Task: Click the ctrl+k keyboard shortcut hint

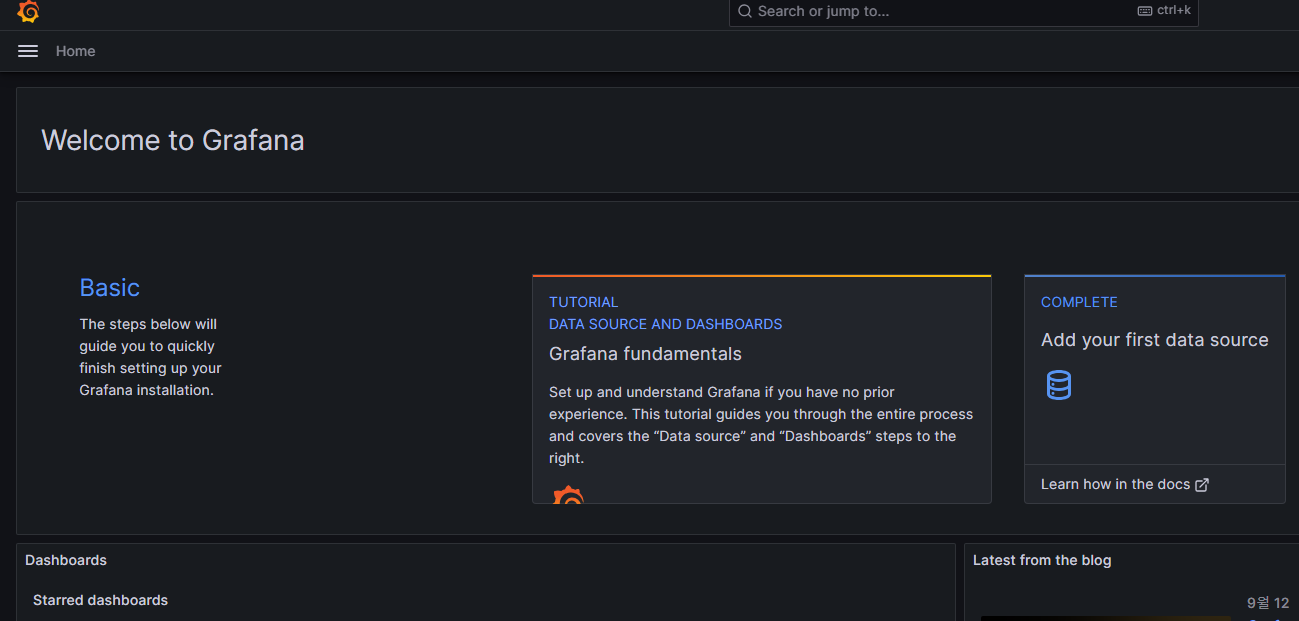Action: 1164,11
